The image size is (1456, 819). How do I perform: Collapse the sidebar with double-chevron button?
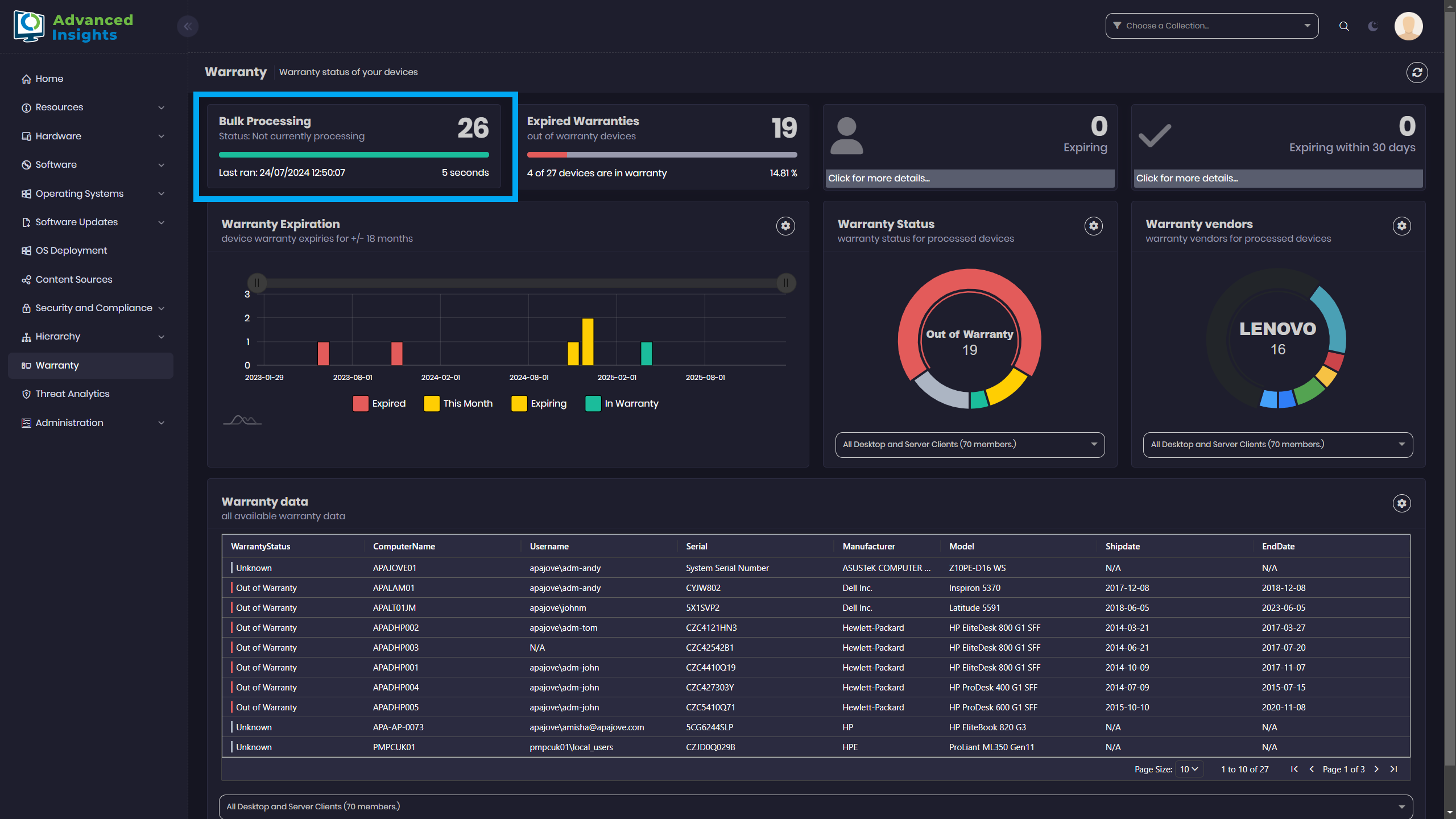pyautogui.click(x=187, y=26)
